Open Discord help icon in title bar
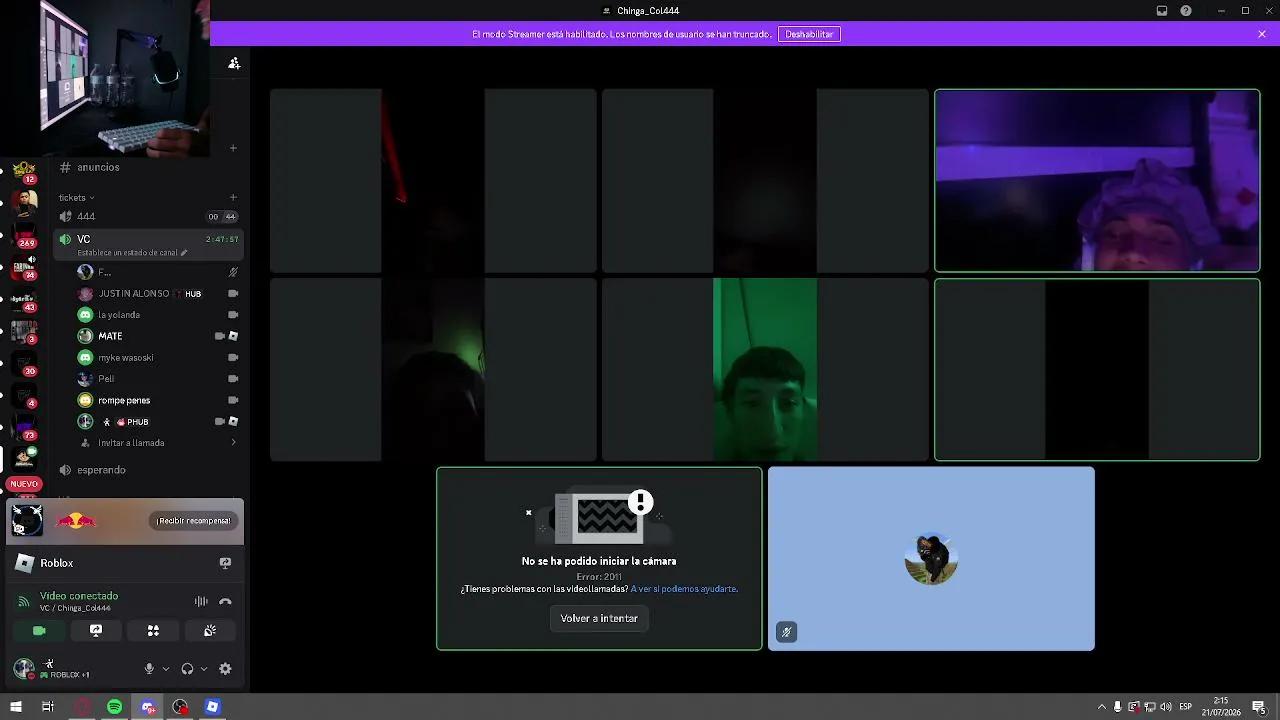The width and height of the screenshot is (1280, 720). tap(1186, 11)
